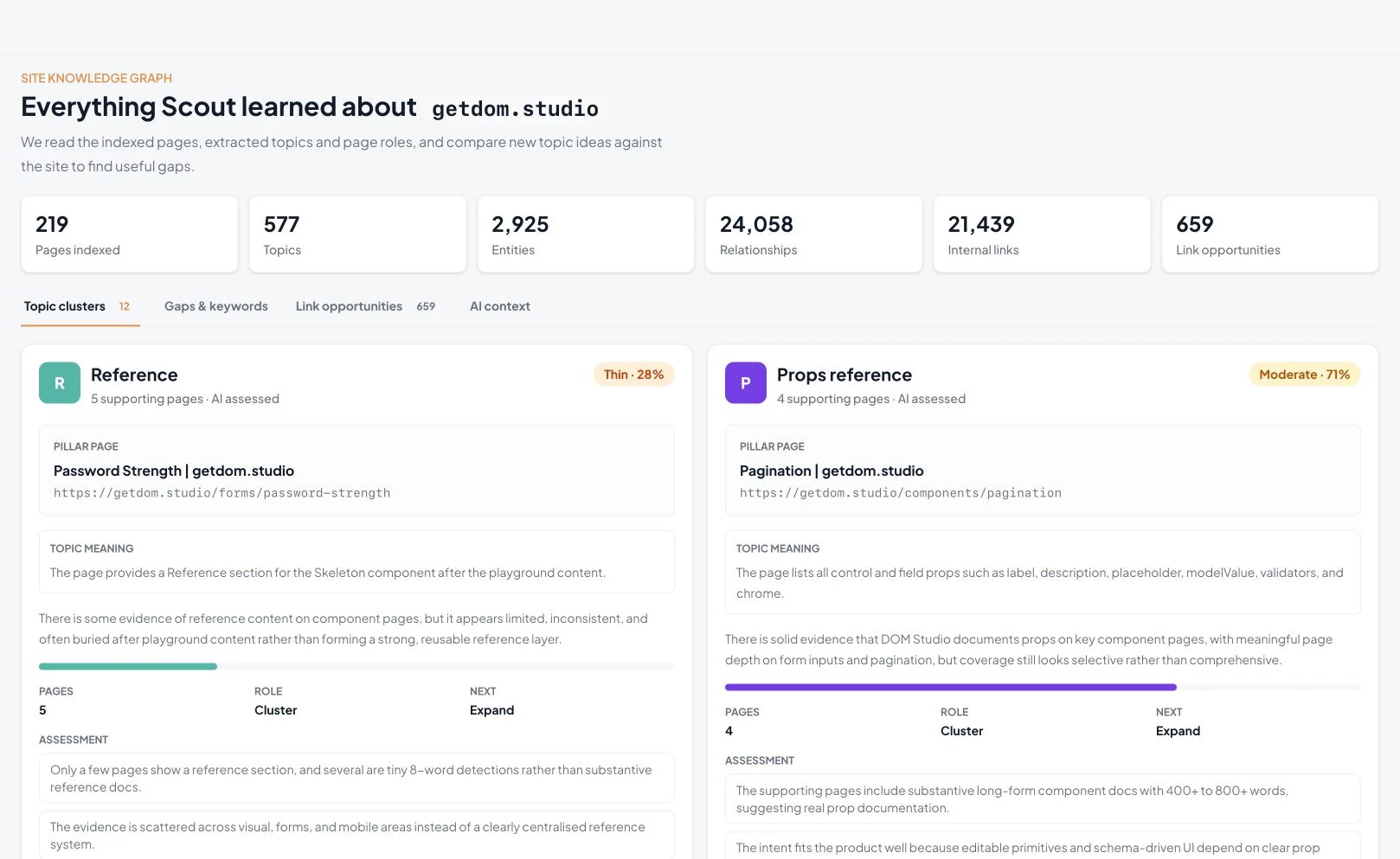The image size is (1400, 859).
Task: Click the assessment about scattered evidence
Action: [x=356, y=836]
